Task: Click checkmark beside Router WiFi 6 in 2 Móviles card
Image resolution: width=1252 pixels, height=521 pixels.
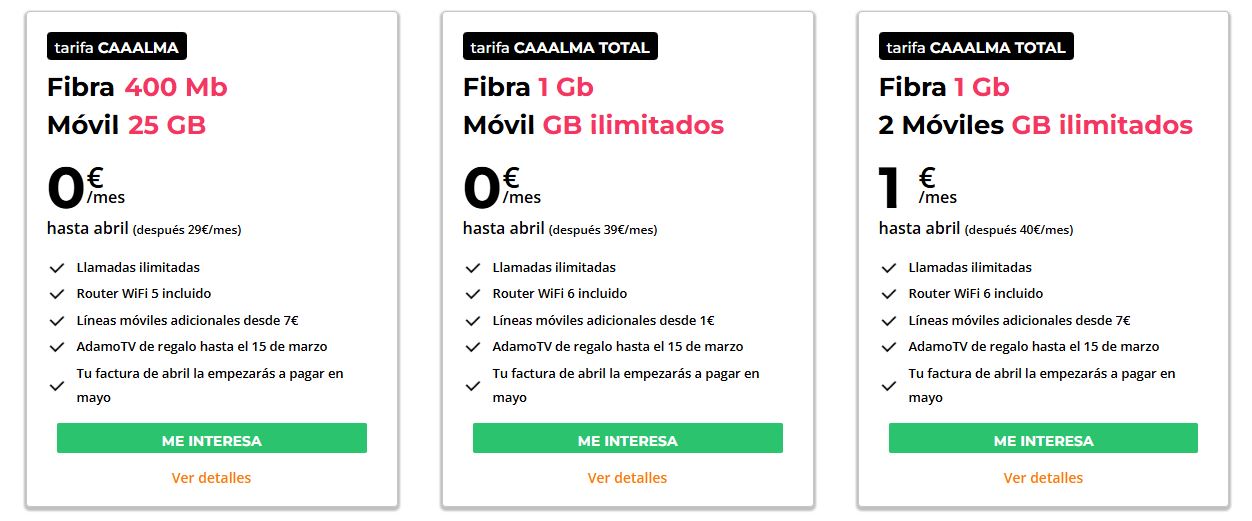Action: click(889, 294)
